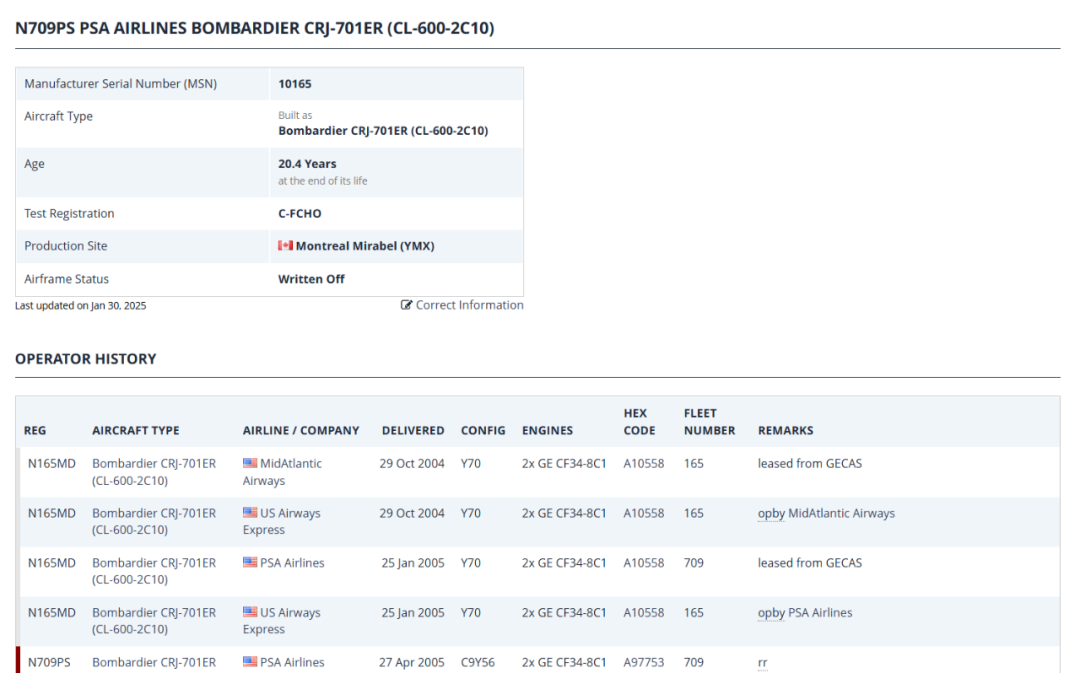
Task: Open PSA Airlines link in the N709PS row
Action: [292, 662]
